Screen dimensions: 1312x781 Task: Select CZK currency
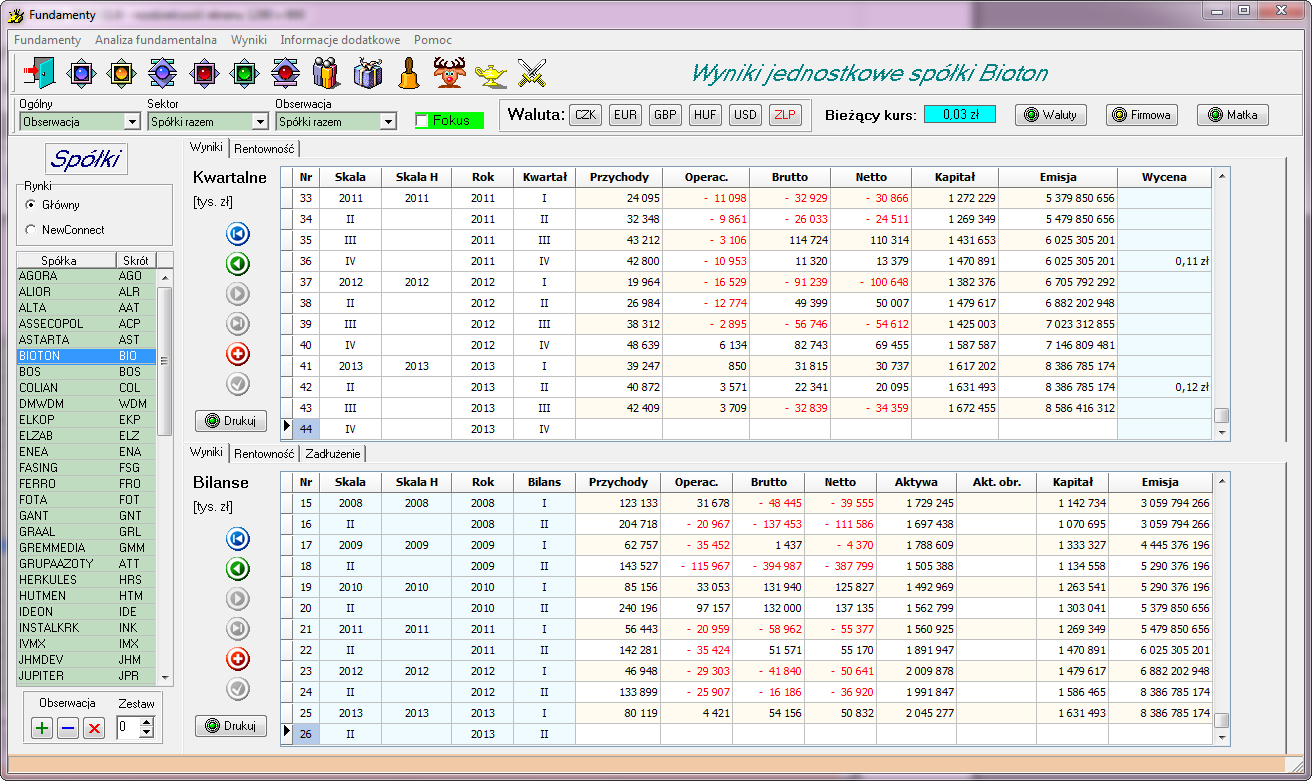pos(586,115)
